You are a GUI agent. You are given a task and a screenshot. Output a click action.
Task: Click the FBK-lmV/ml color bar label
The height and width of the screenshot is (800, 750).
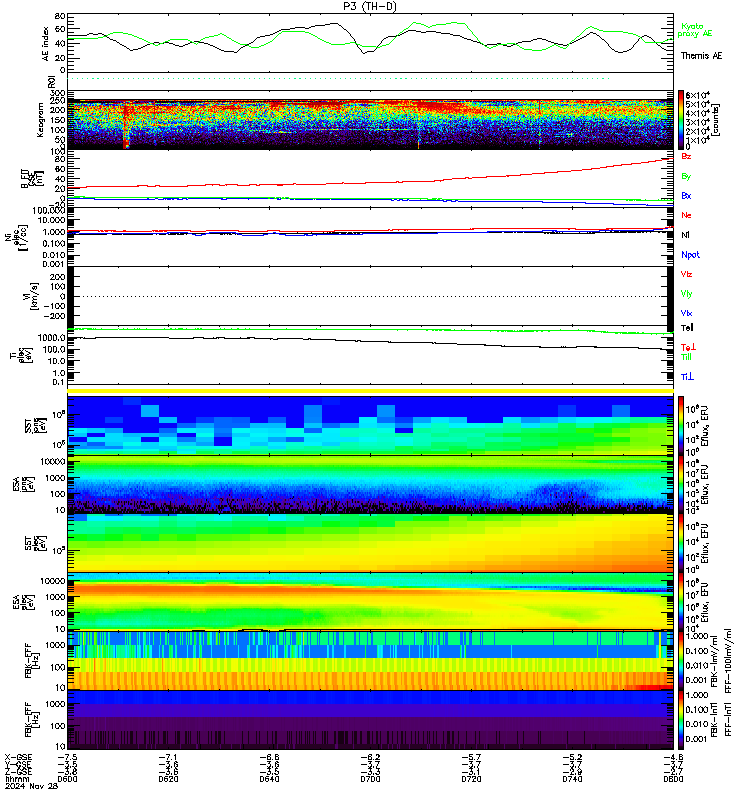[x=714, y=662]
